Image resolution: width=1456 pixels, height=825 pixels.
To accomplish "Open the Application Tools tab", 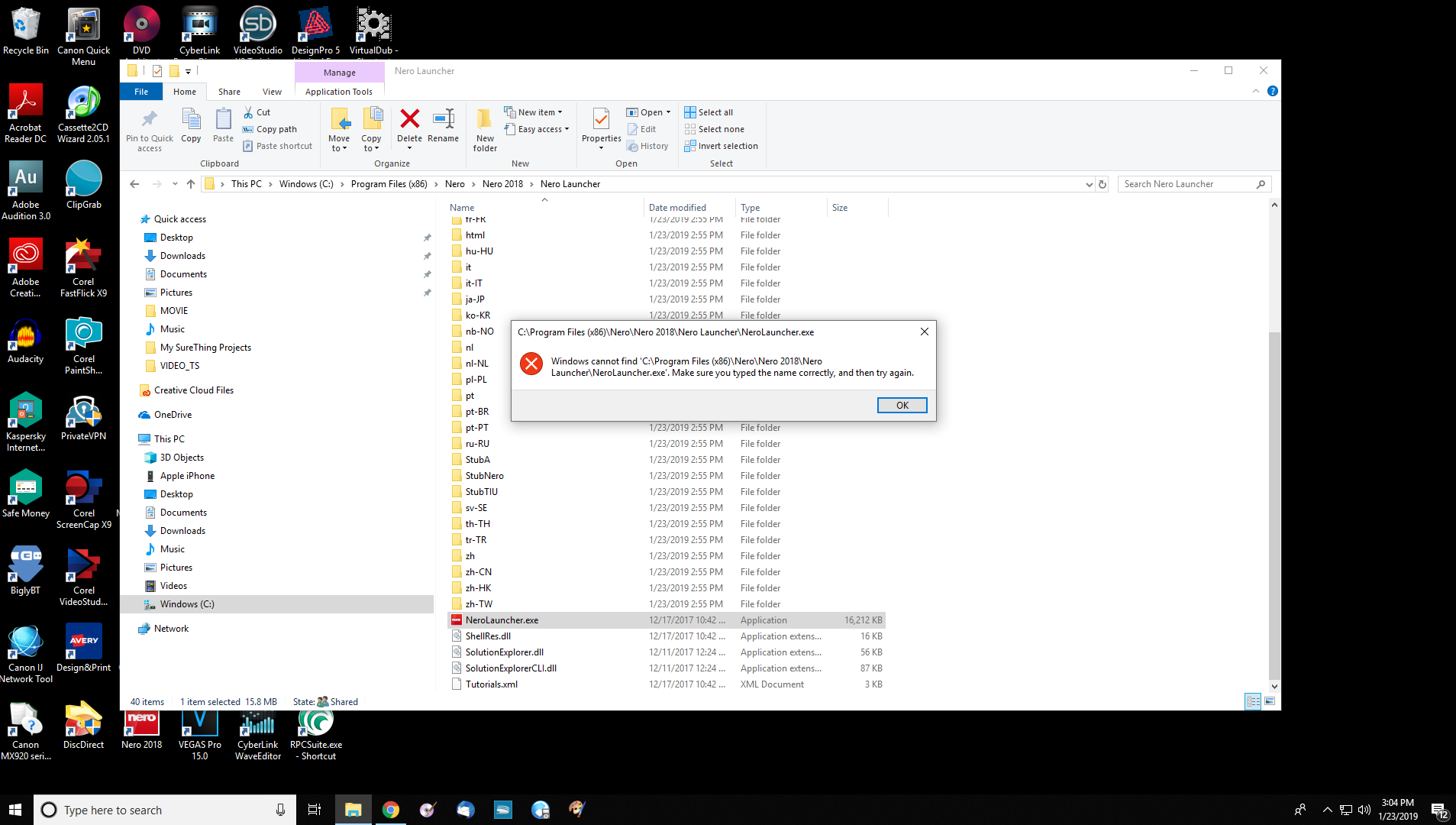I will 339,92.
